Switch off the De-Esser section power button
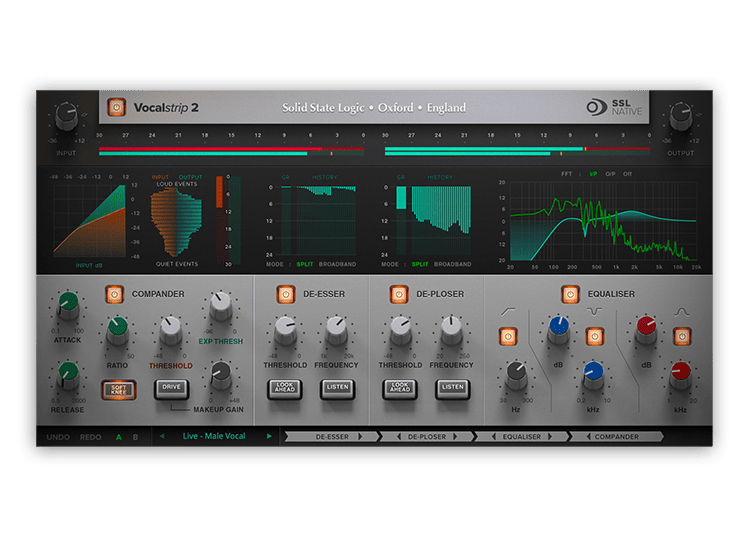 click(286, 294)
